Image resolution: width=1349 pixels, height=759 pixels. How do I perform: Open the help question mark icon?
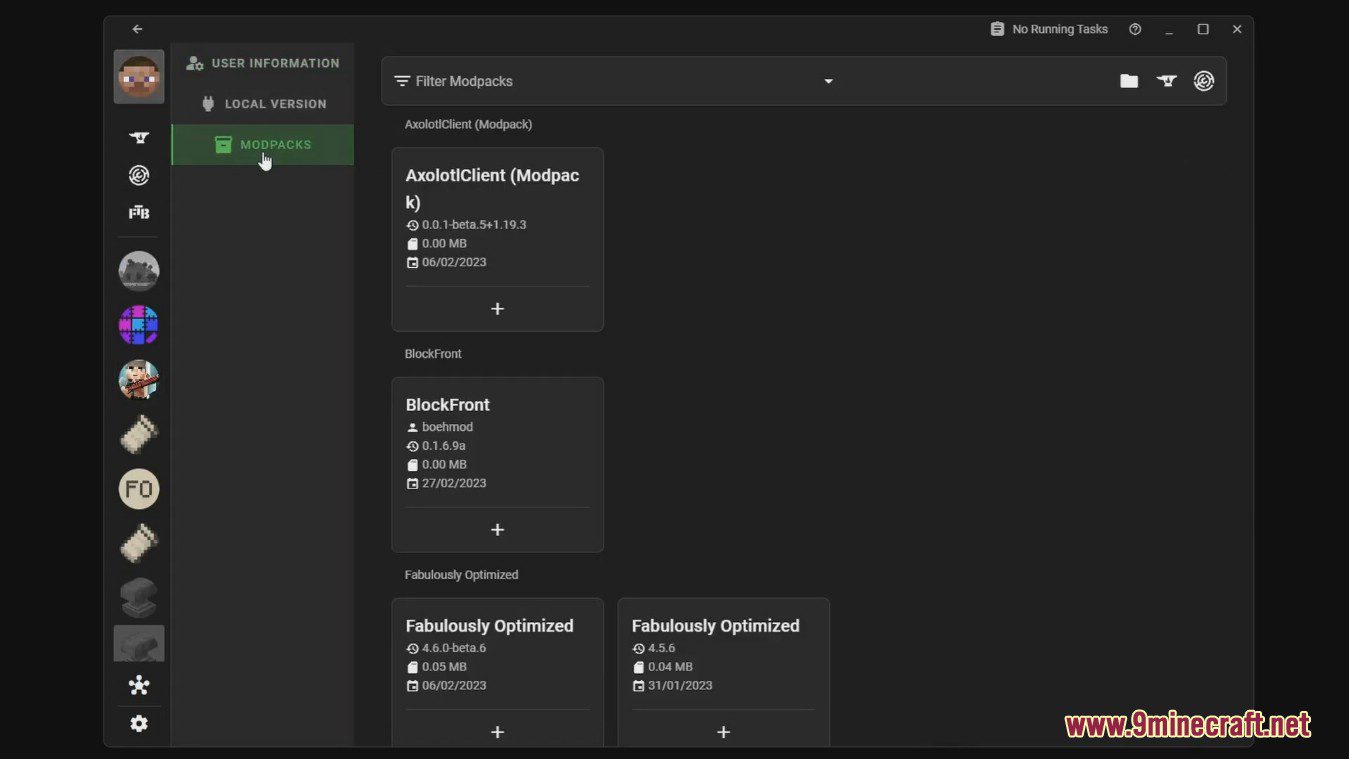tap(1135, 29)
